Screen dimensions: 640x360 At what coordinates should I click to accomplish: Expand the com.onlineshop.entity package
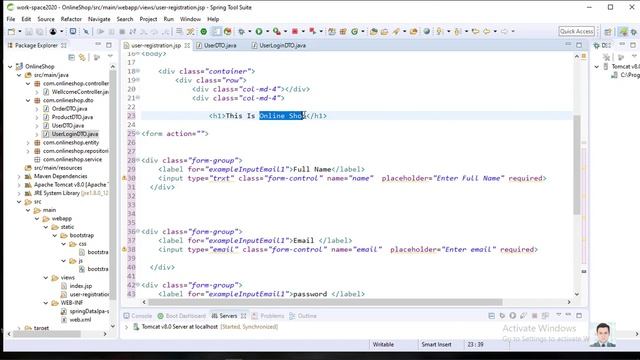tap(28, 142)
